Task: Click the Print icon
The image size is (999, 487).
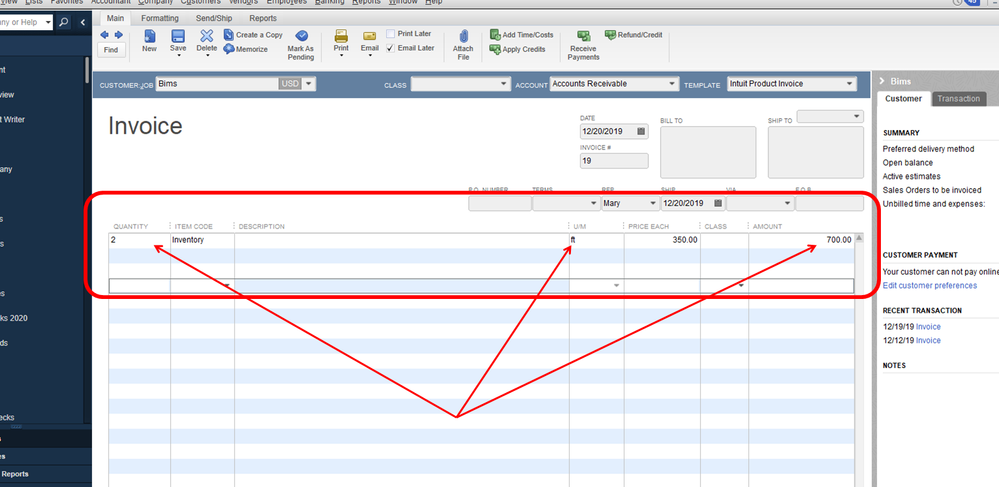Action: 341,36
